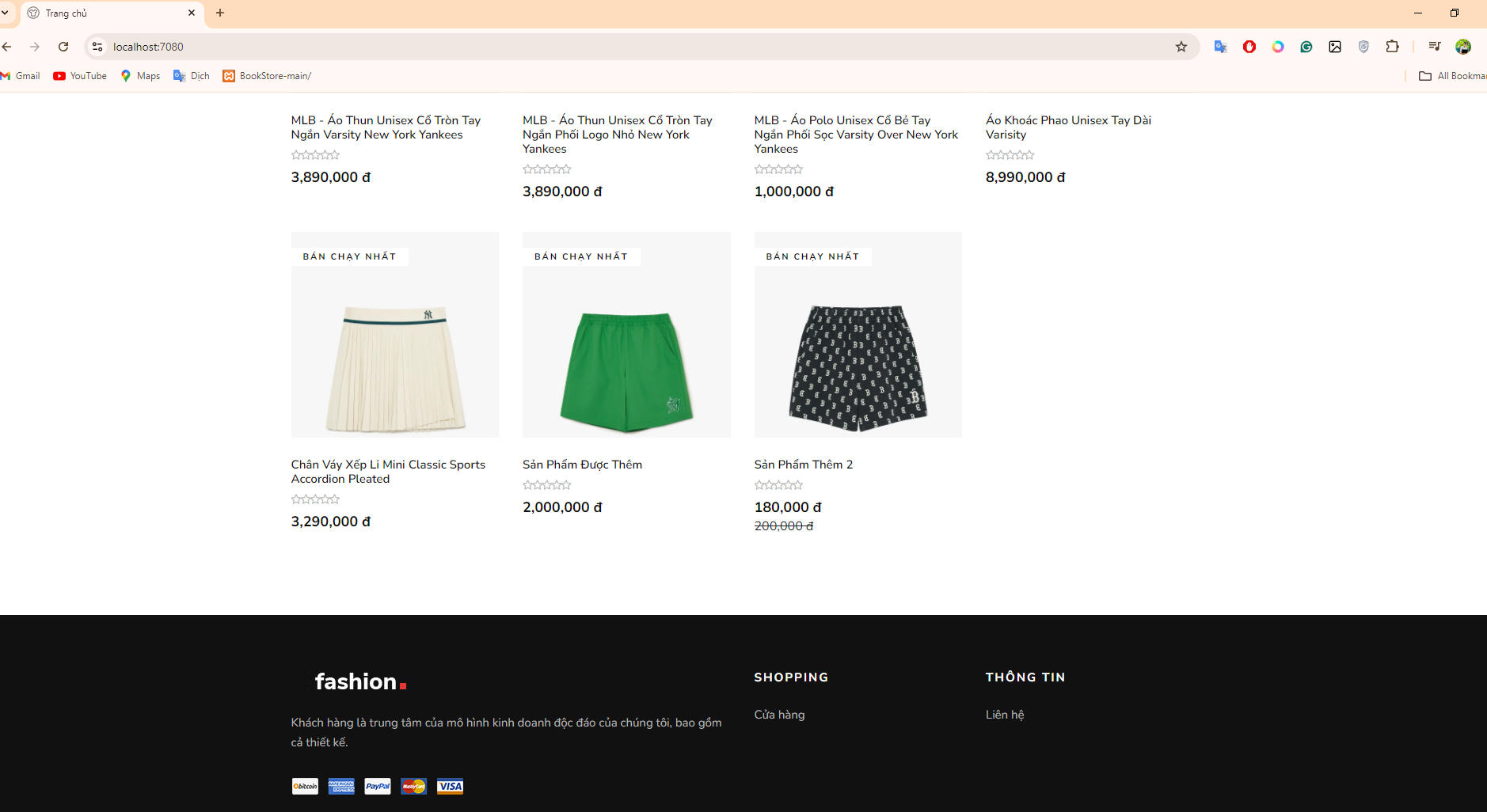
Task: Select the Trang chủ tab
Action: point(111,13)
